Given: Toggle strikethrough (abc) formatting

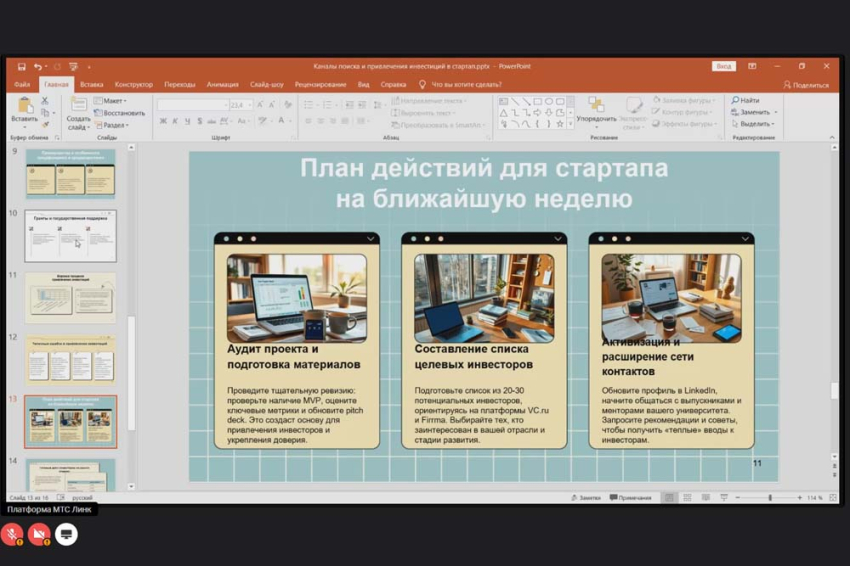Looking at the screenshot, I should point(211,121).
